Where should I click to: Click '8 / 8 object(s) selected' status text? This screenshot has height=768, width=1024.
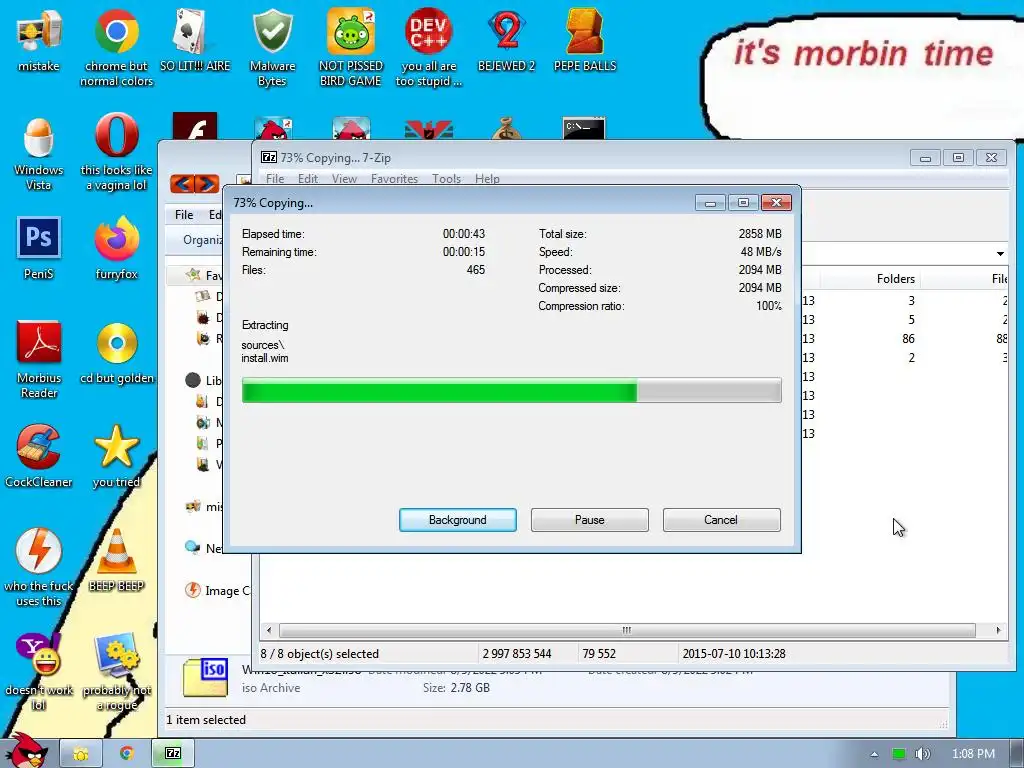point(319,654)
